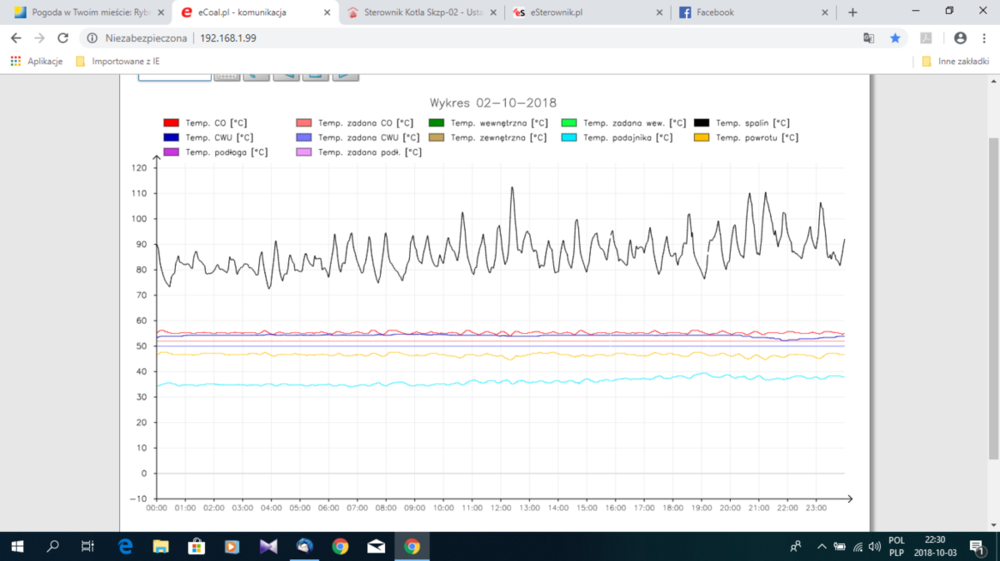Viewport: 1000px width, 561px height.
Task: Bookmark this page with the star icon
Action: [895, 38]
